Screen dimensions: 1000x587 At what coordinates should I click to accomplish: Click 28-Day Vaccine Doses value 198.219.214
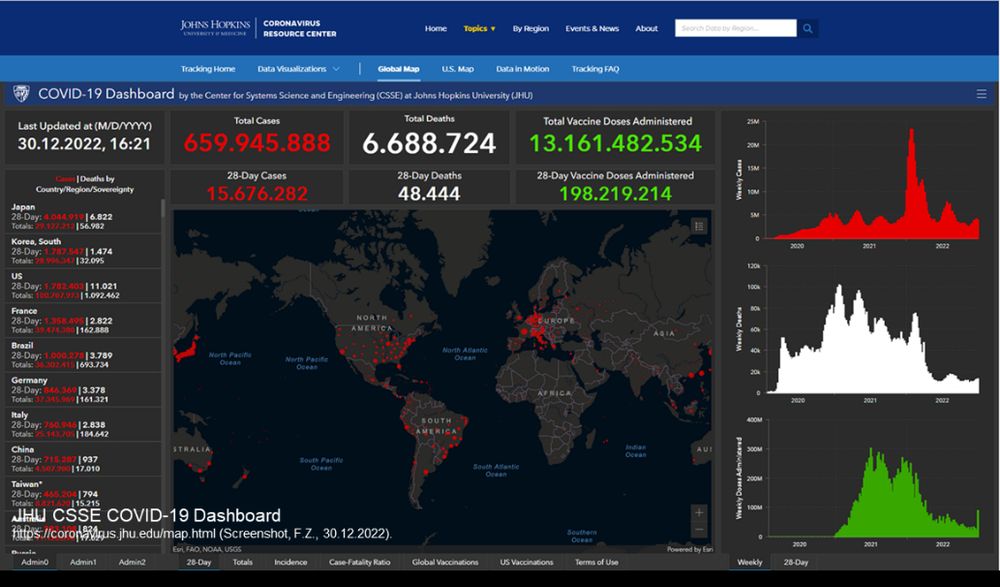(x=615, y=193)
